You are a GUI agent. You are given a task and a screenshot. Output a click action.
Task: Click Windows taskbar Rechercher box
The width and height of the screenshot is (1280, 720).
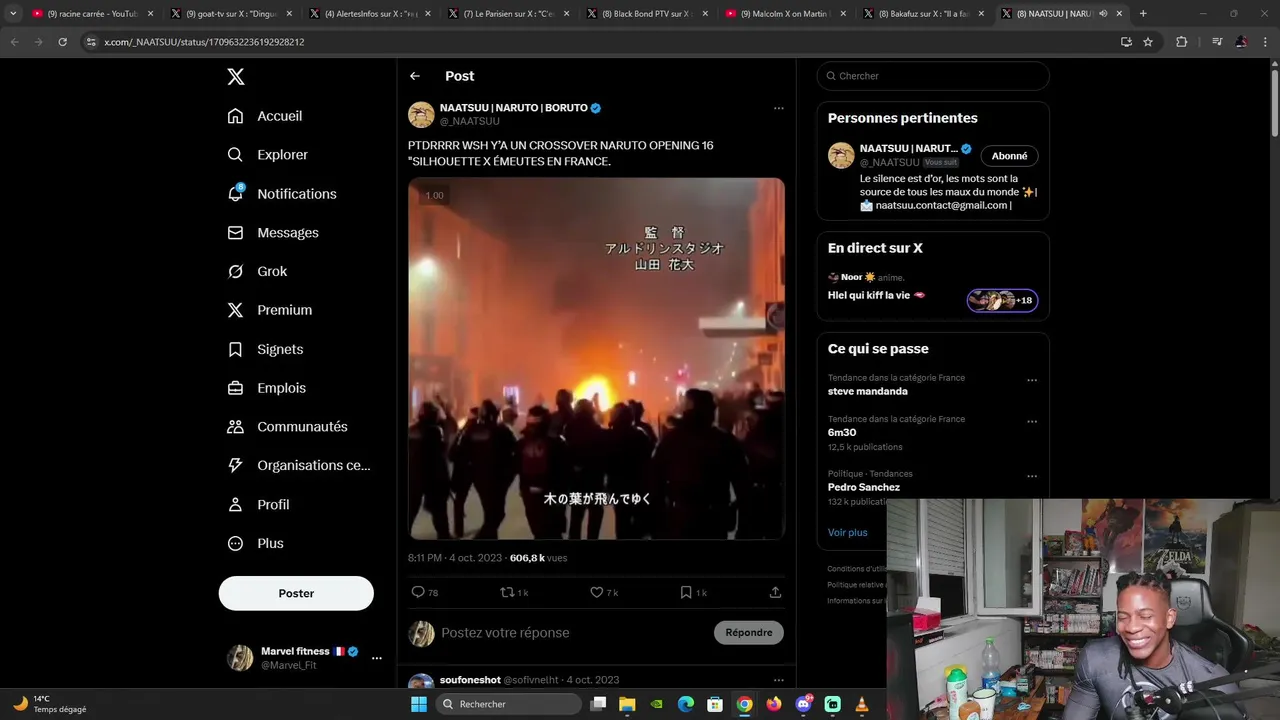[508, 704]
